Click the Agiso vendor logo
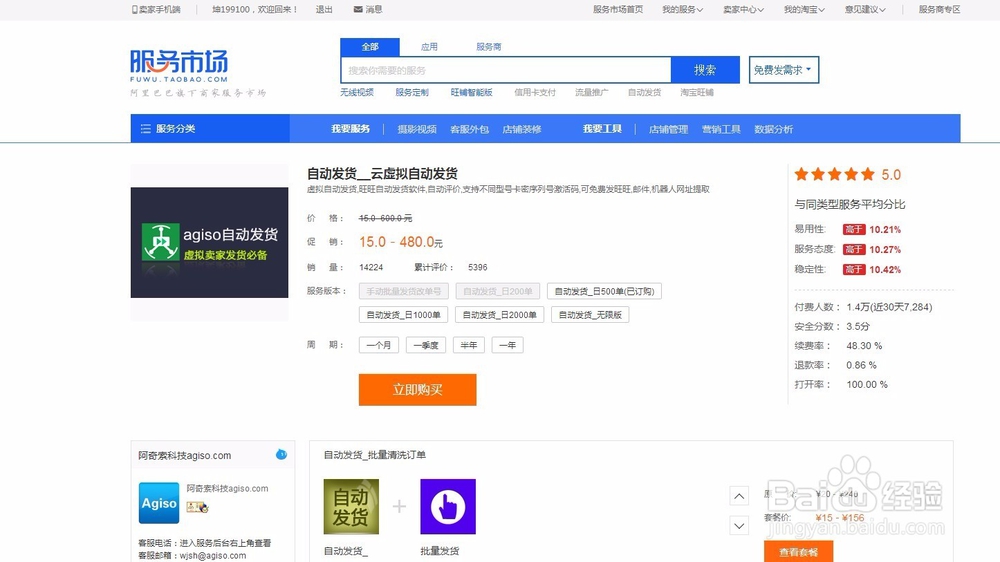The height and width of the screenshot is (562, 1000). coord(159,503)
